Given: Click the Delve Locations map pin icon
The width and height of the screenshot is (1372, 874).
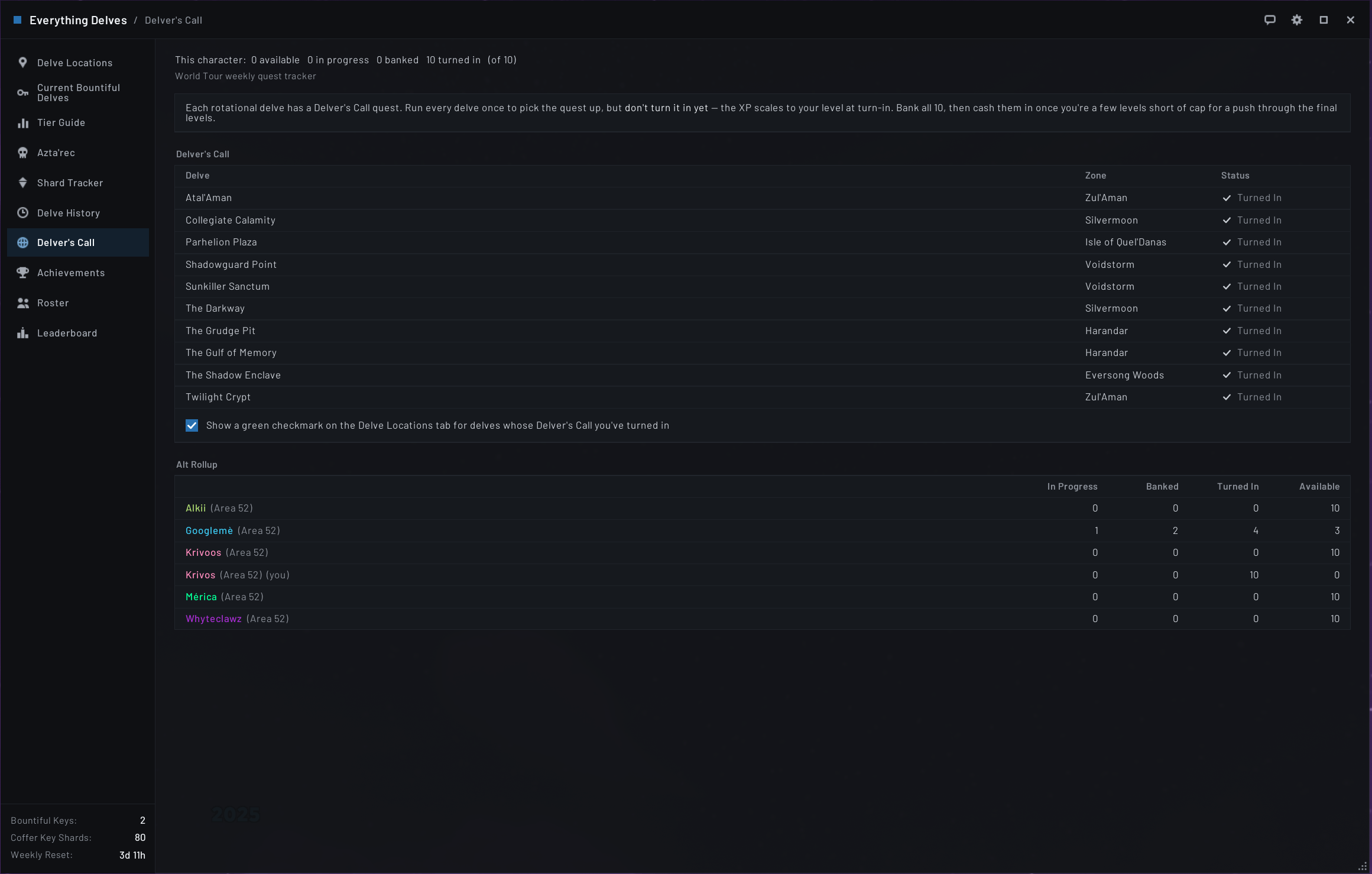Looking at the screenshot, I should (x=22, y=63).
